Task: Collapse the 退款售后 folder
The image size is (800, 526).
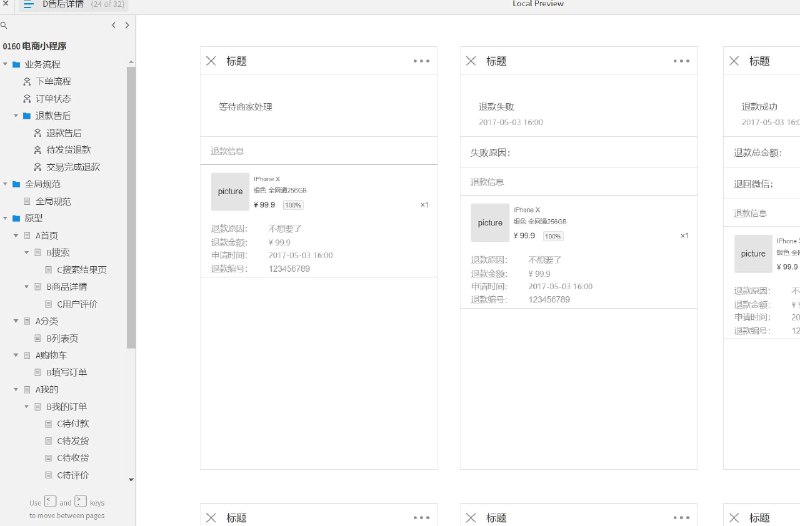Action: [x=16, y=116]
